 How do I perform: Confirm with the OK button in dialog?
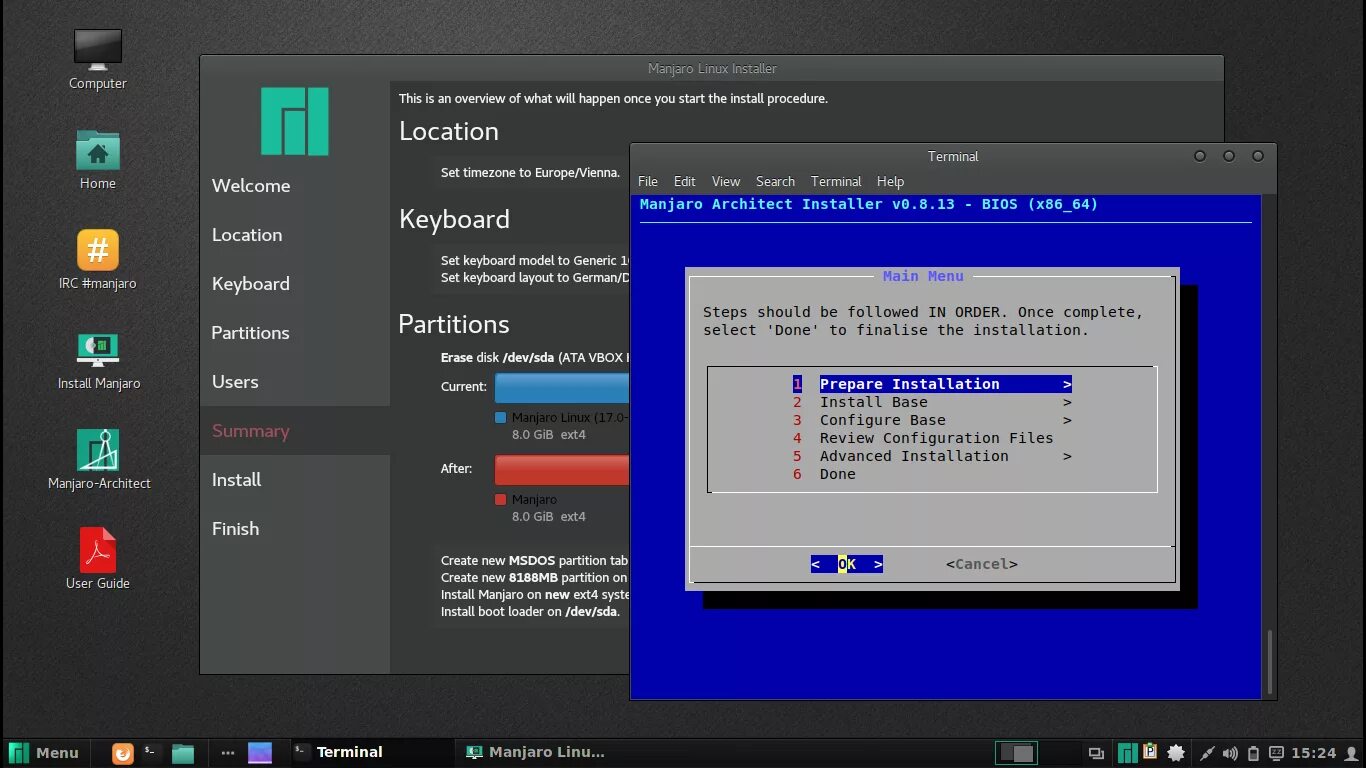pos(847,564)
